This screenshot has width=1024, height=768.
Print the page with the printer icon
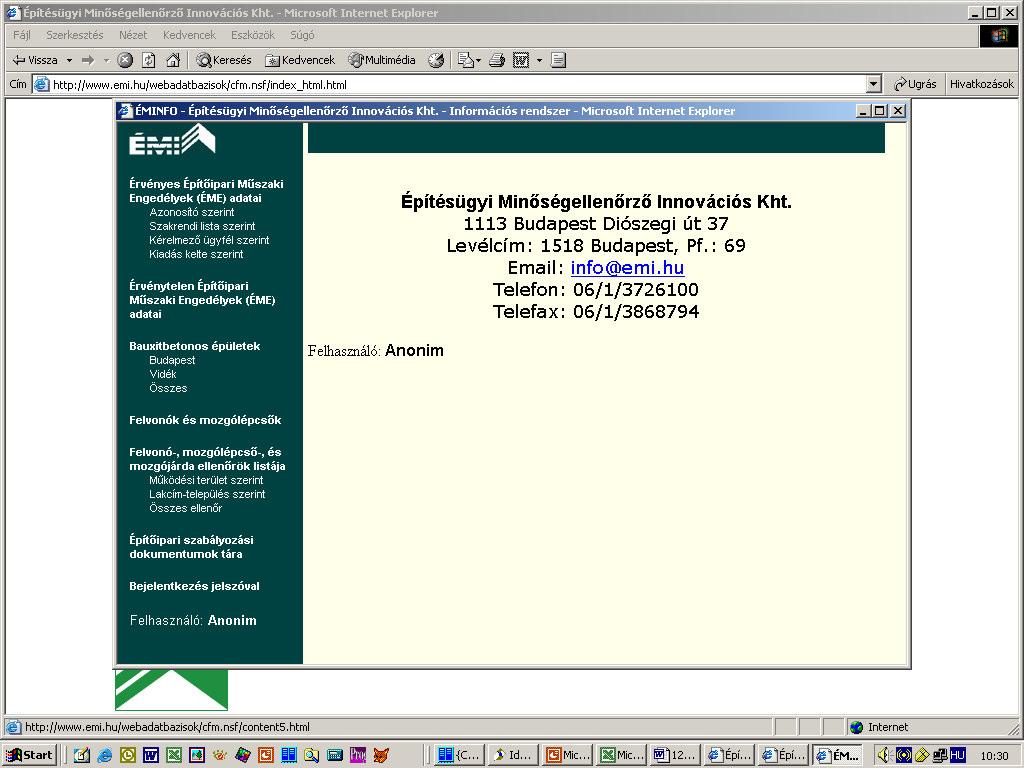(x=497, y=60)
